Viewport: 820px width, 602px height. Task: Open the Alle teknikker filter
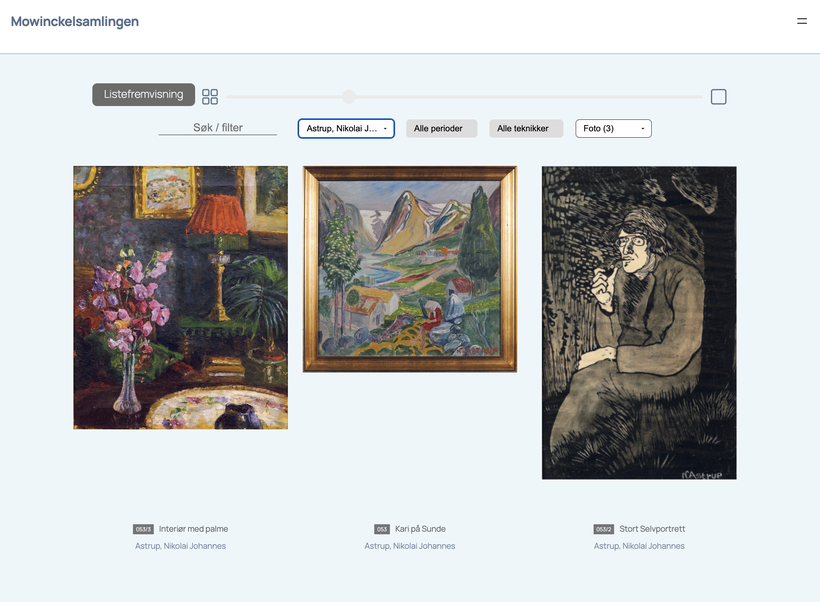pos(526,129)
